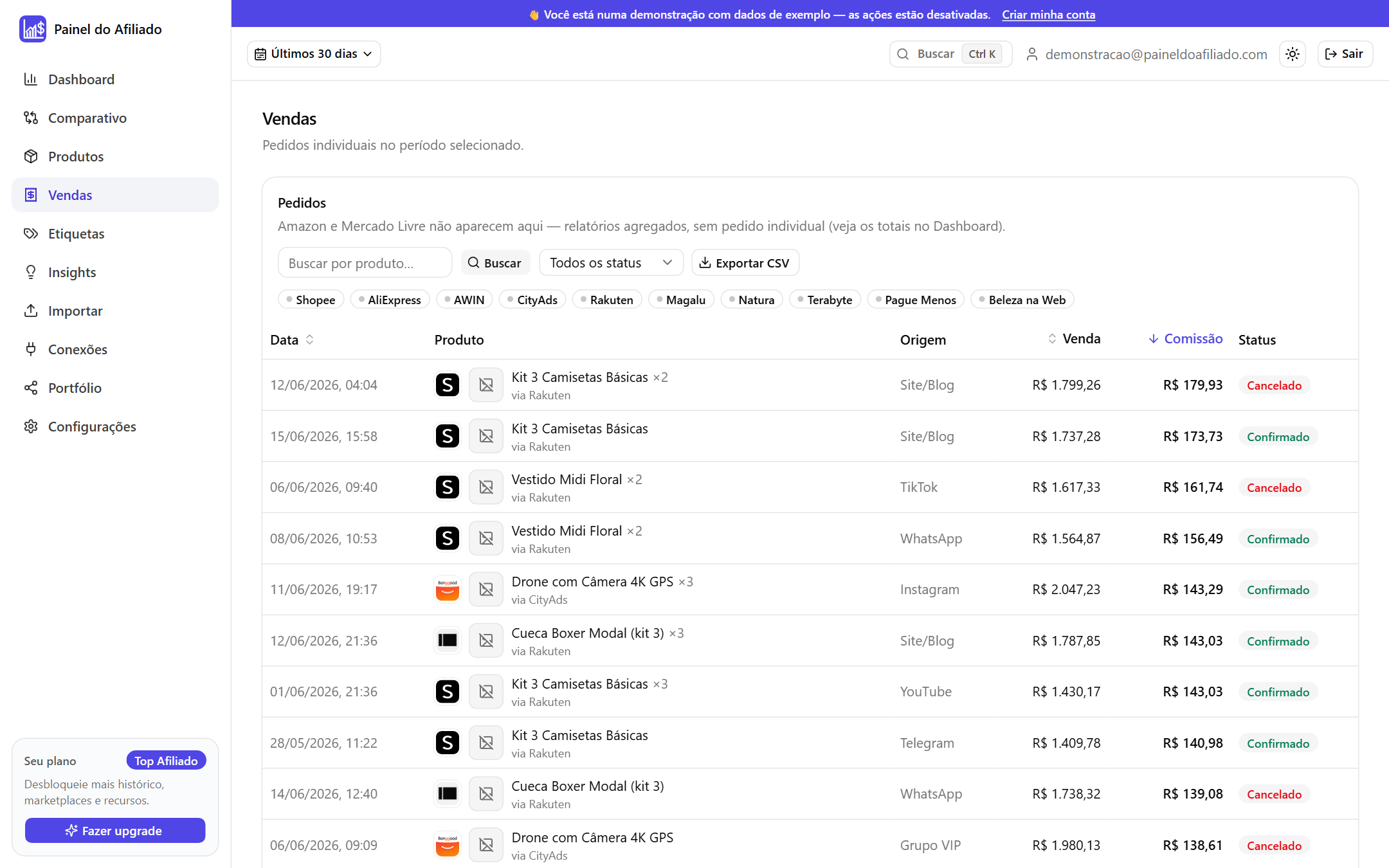The height and width of the screenshot is (868, 1389).
Task: Toggle the Rakuten filter chip
Action: (x=607, y=300)
